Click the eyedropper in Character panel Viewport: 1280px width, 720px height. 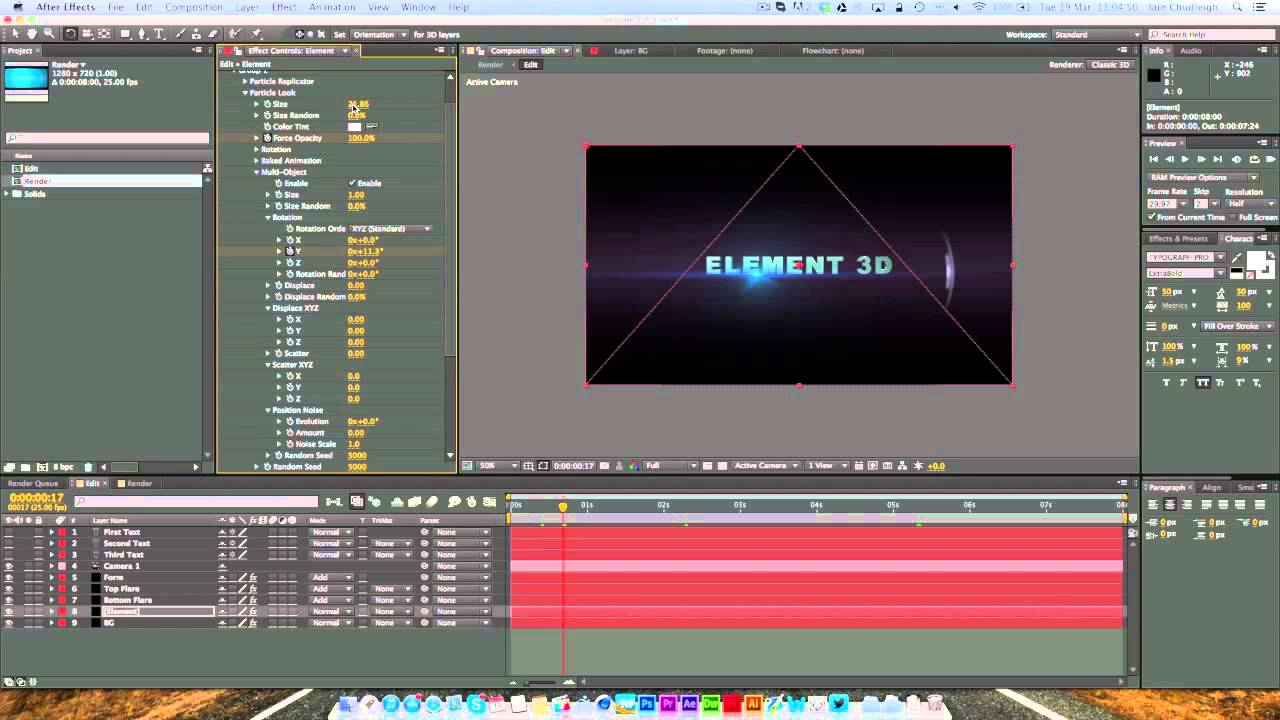pyautogui.click(x=1237, y=258)
